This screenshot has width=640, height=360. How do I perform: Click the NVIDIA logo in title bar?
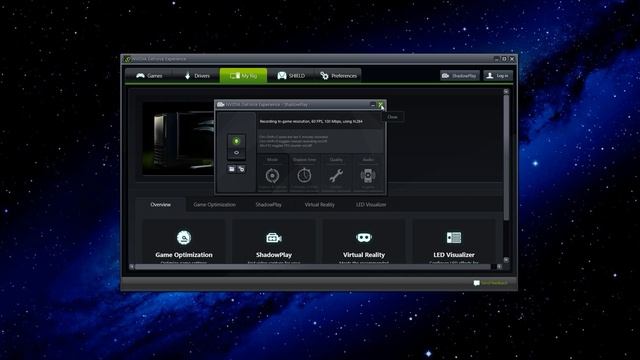pos(127,59)
